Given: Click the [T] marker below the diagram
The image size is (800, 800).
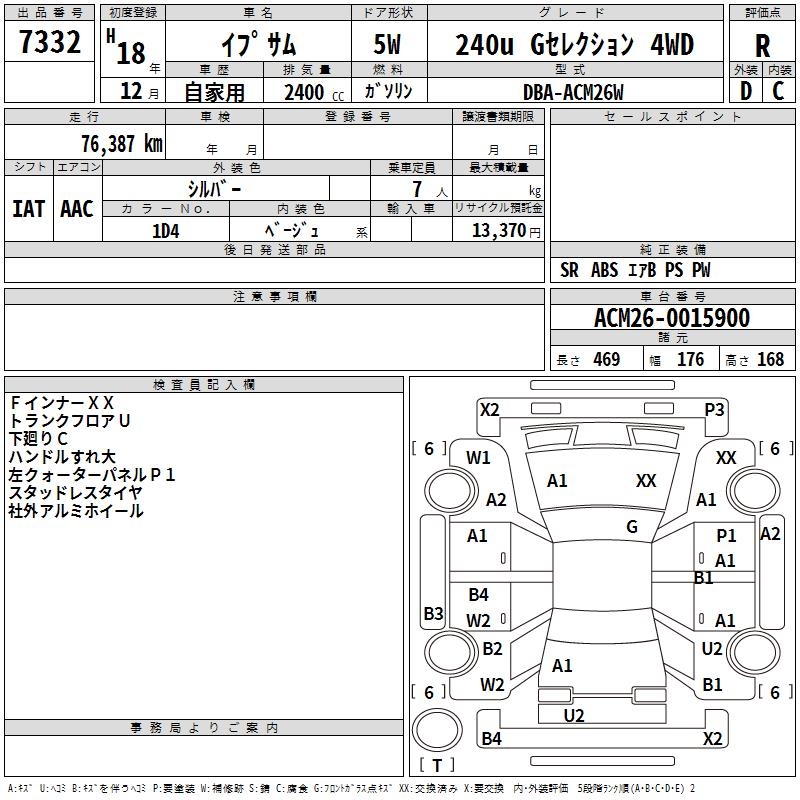Looking at the screenshot, I should pyautogui.click(x=436, y=765).
